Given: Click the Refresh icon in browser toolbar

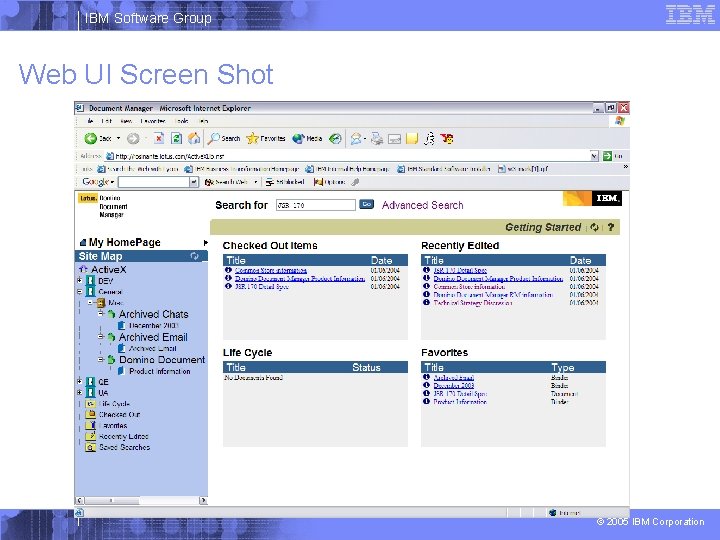Looking at the screenshot, I should click(x=176, y=138).
